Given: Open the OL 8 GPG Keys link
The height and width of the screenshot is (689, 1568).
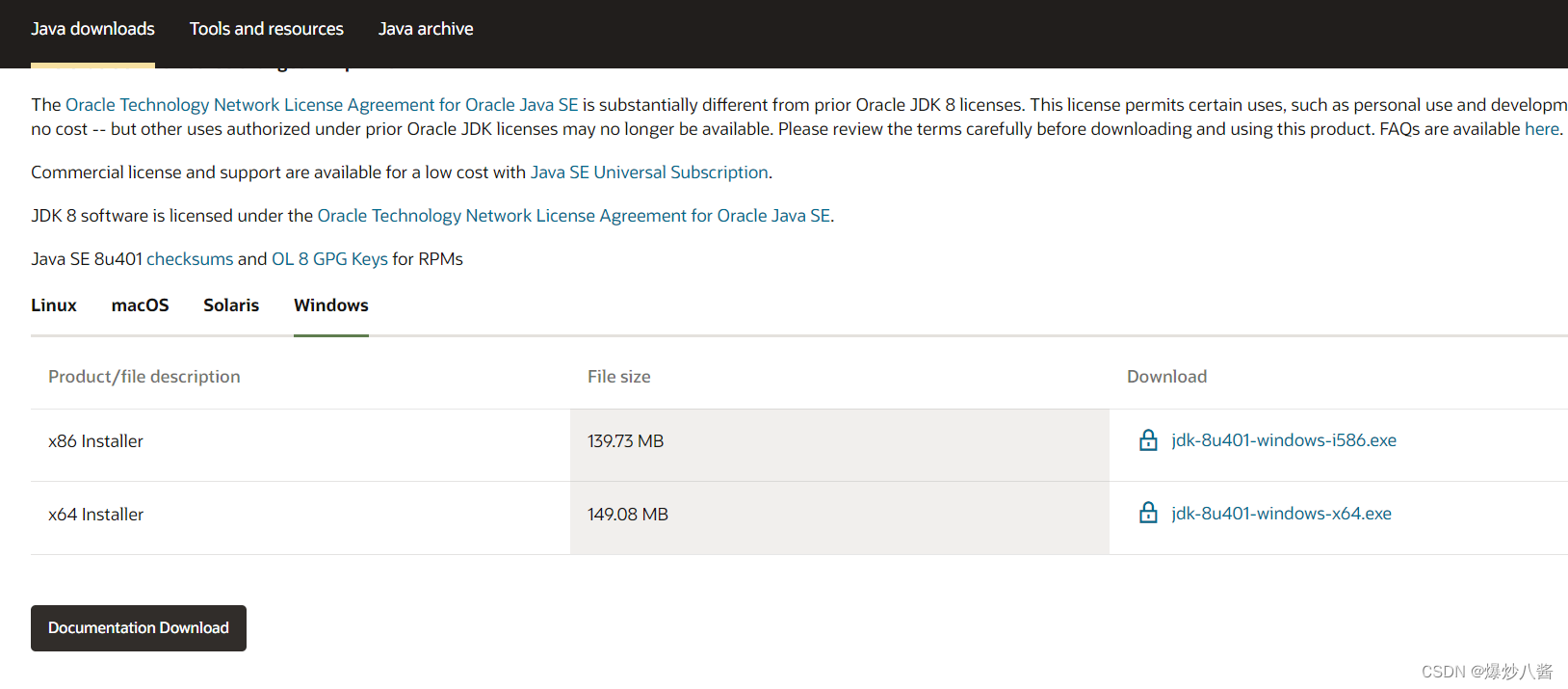Looking at the screenshot, I should (329, 259).
